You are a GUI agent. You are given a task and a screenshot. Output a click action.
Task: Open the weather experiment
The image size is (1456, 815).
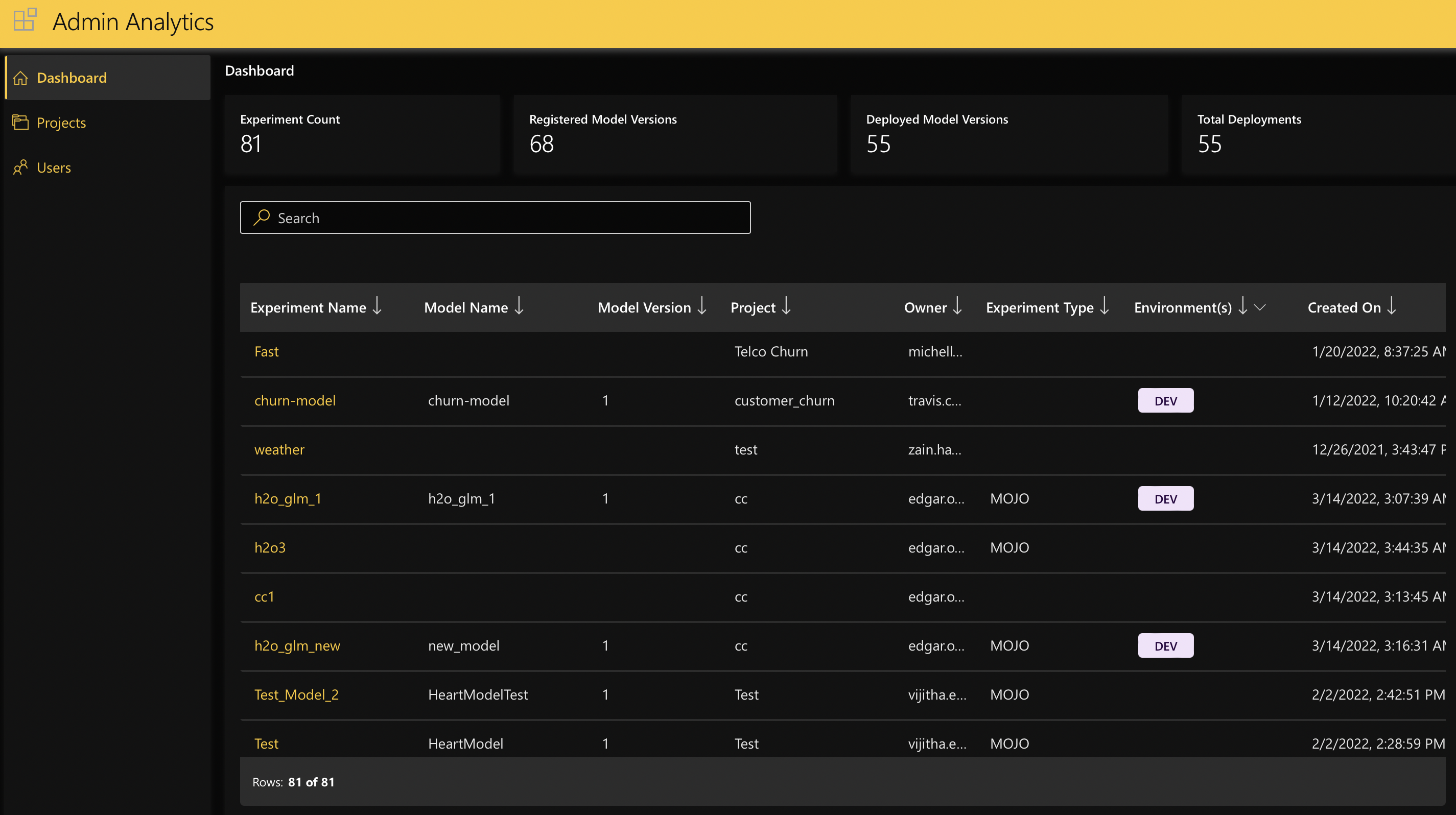tap(279, 449)
